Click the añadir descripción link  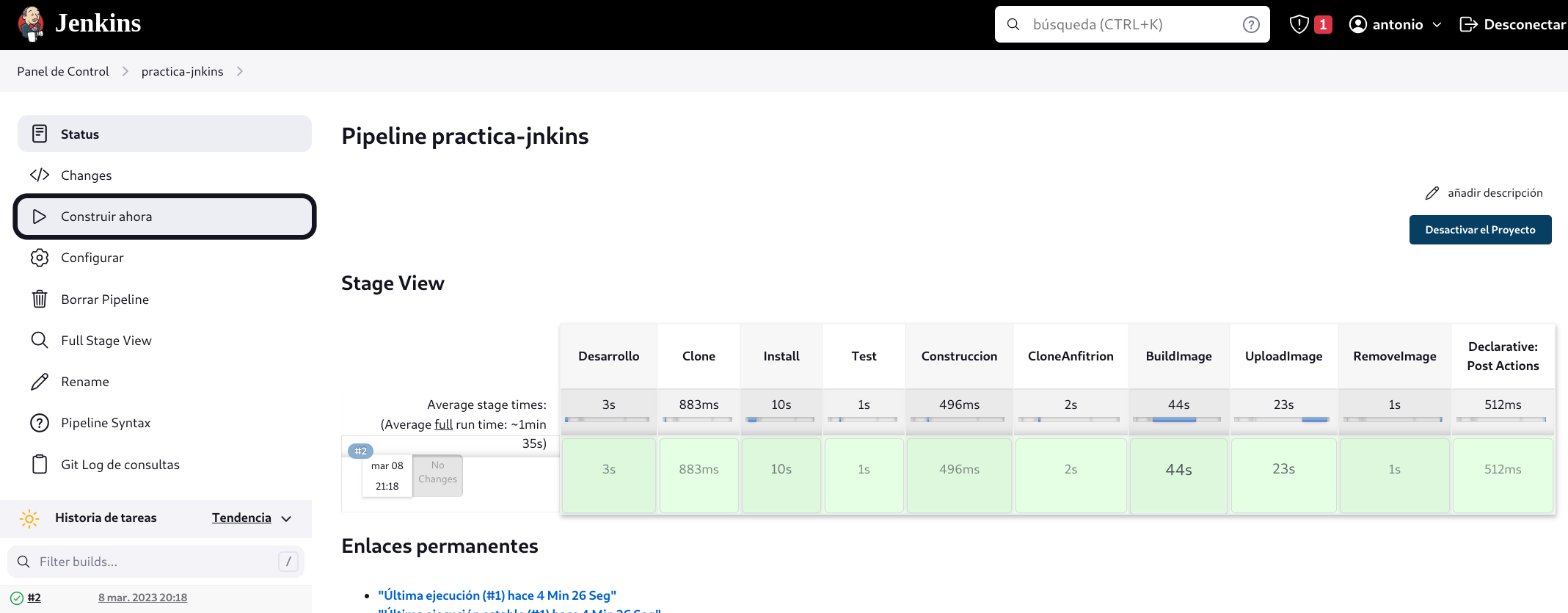point(1495,193)
